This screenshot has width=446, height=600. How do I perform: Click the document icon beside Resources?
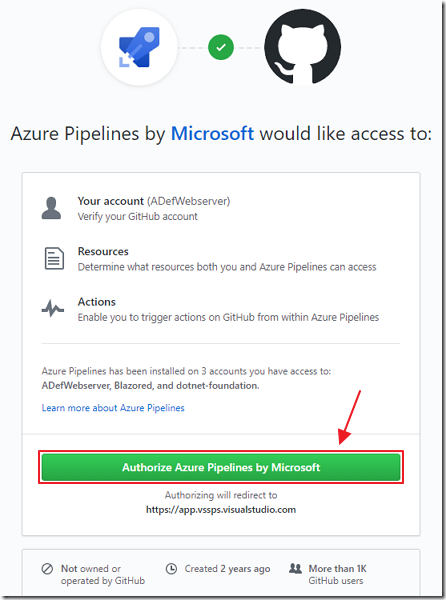(54, 258)
